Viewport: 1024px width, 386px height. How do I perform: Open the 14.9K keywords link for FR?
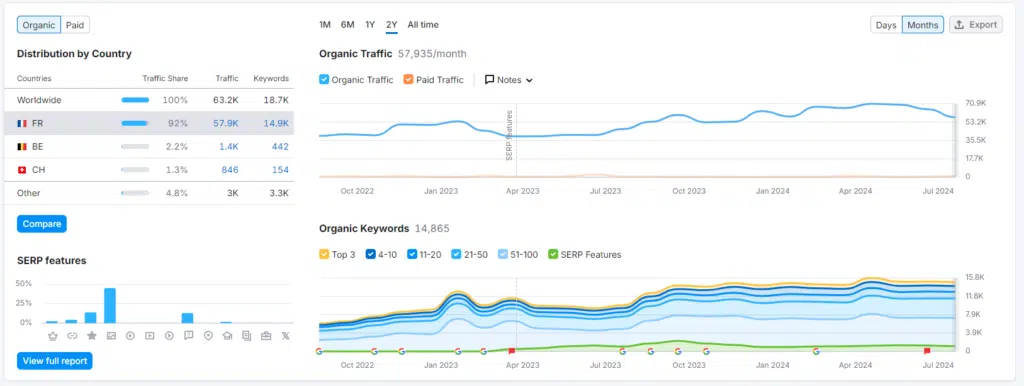pyautogui.click(x=276, y=123)
